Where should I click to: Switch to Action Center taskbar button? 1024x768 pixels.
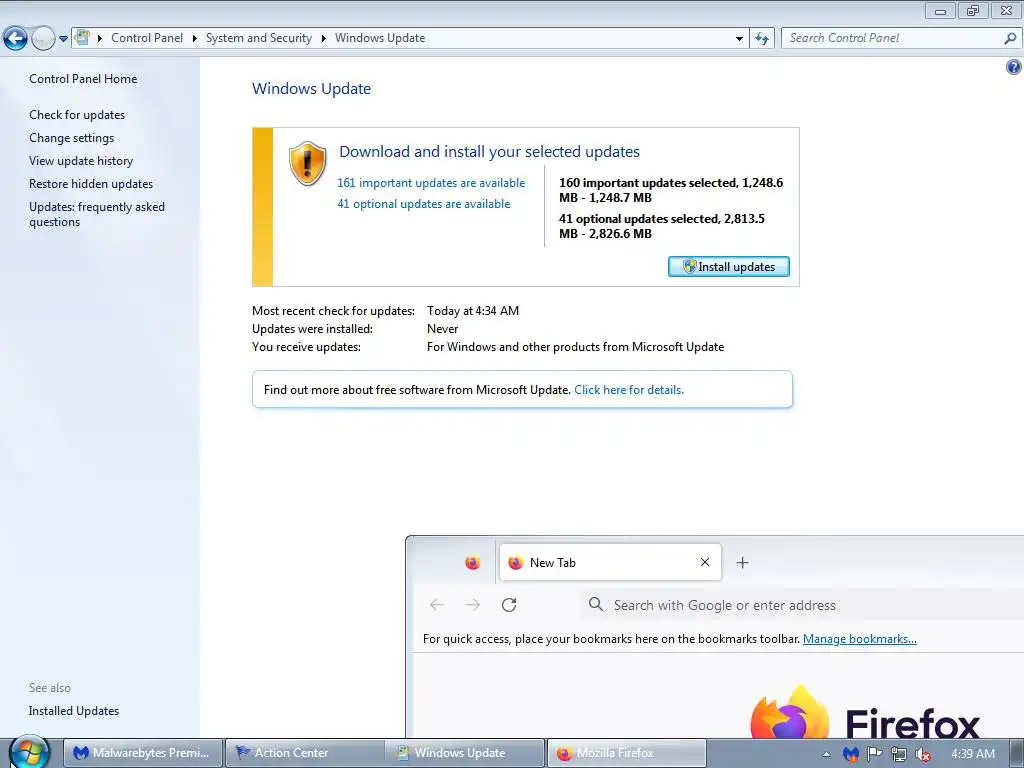coord(304,753)
